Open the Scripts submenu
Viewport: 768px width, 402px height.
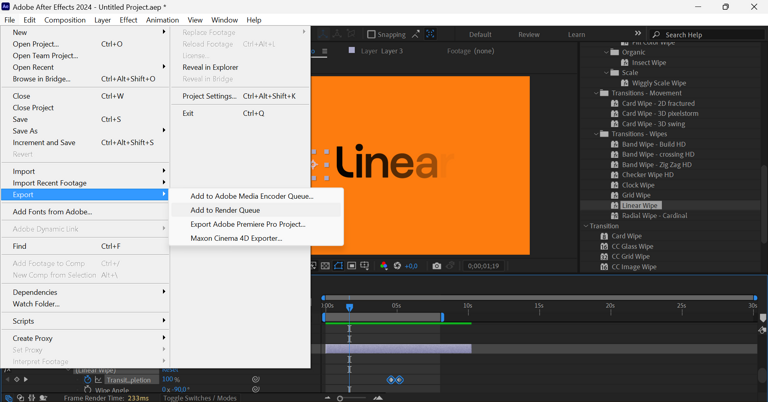tap(85, 321)
